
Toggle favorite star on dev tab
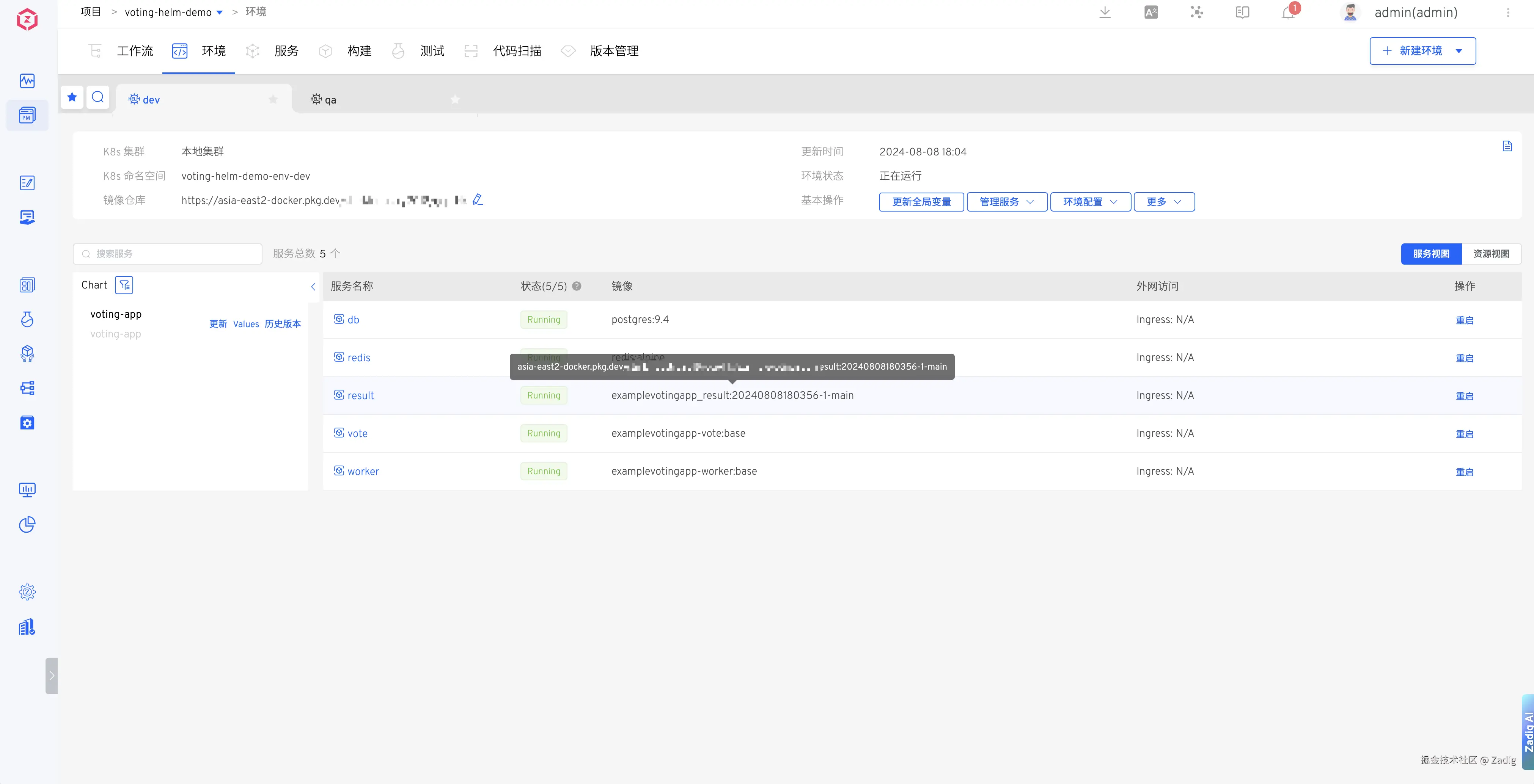273,99
